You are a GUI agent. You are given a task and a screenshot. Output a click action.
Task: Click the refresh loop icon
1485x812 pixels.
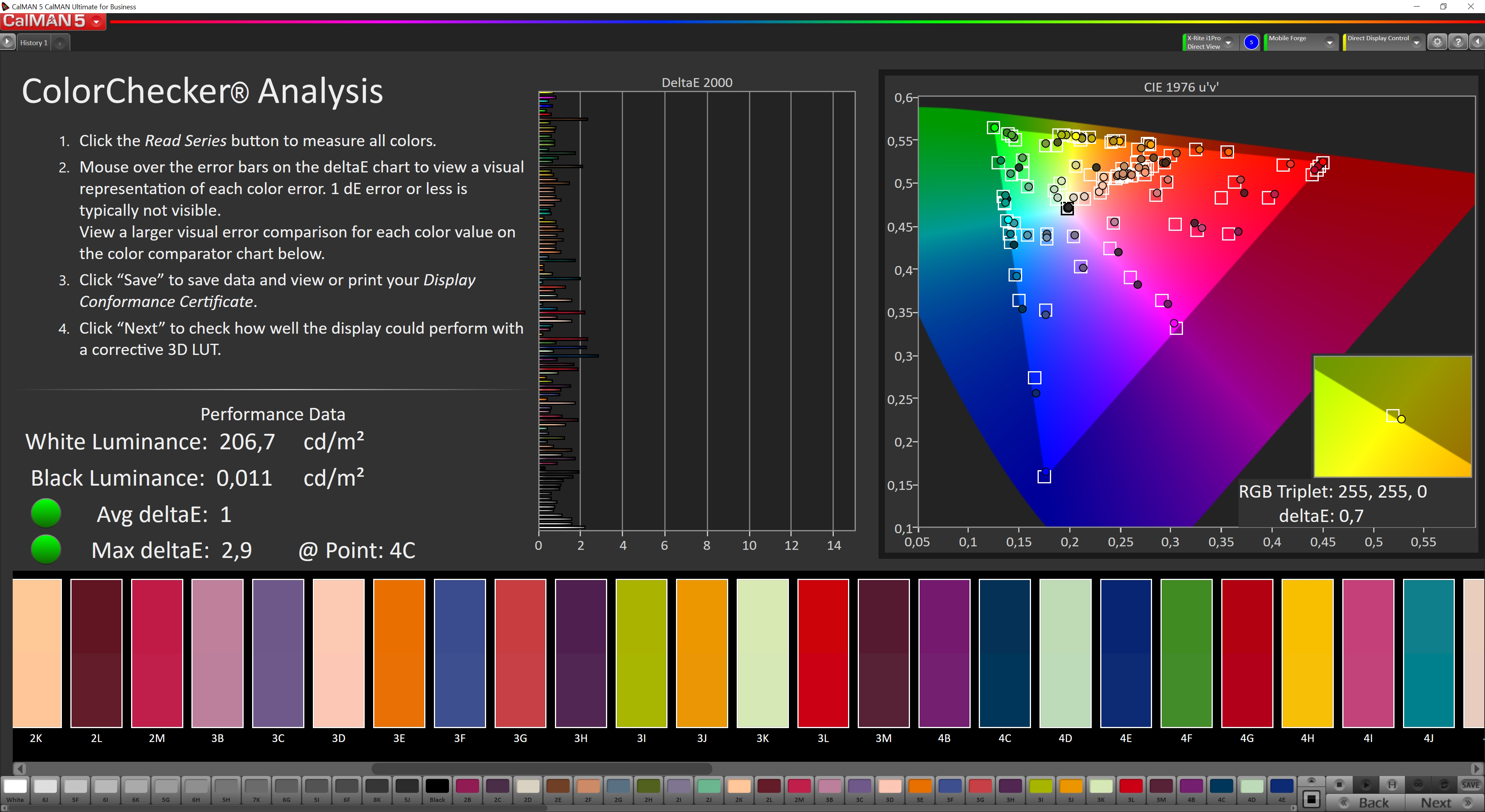(1444, 784)
